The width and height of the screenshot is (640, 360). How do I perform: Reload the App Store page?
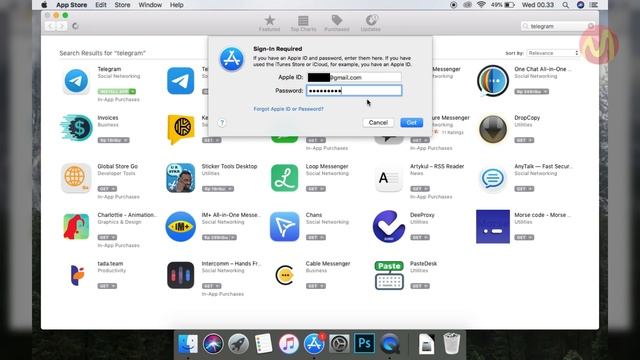[x=75, y=26]
